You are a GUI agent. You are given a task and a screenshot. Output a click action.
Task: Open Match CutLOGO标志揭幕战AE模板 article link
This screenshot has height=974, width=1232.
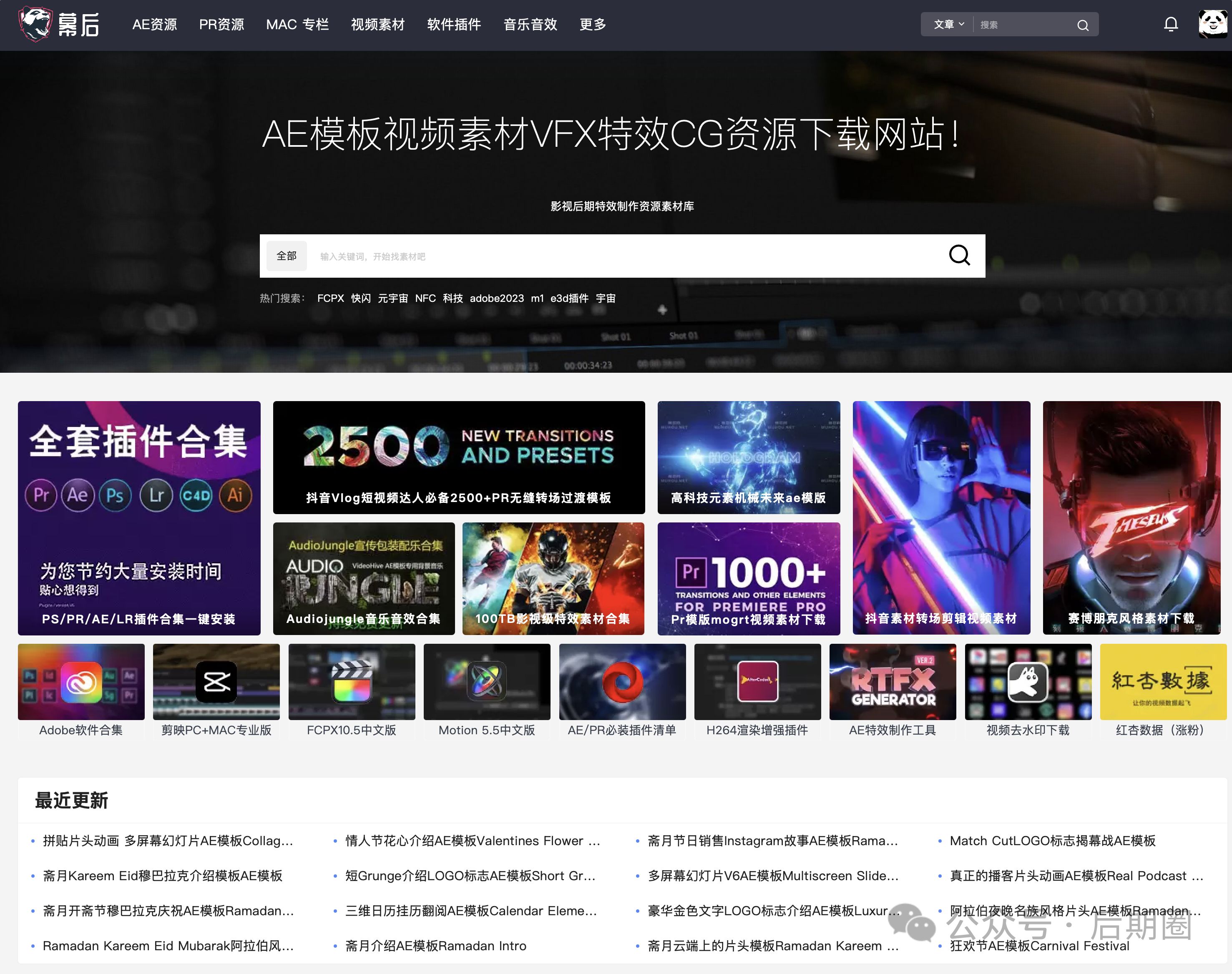[x=1052, y=841]
